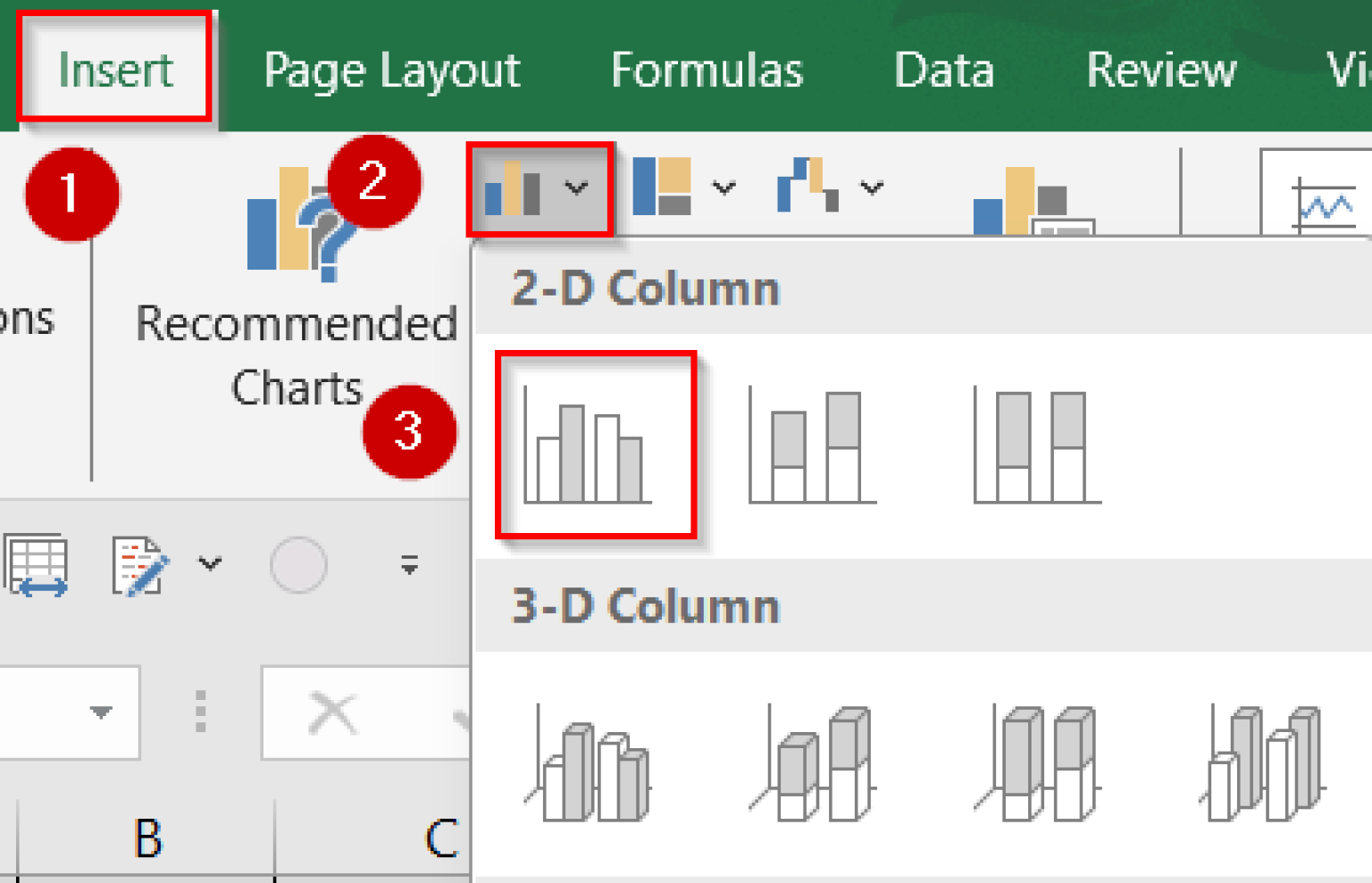Click the Waterfall chart icon
This screenshot has width=1372, height=883.
pos(808,183)
